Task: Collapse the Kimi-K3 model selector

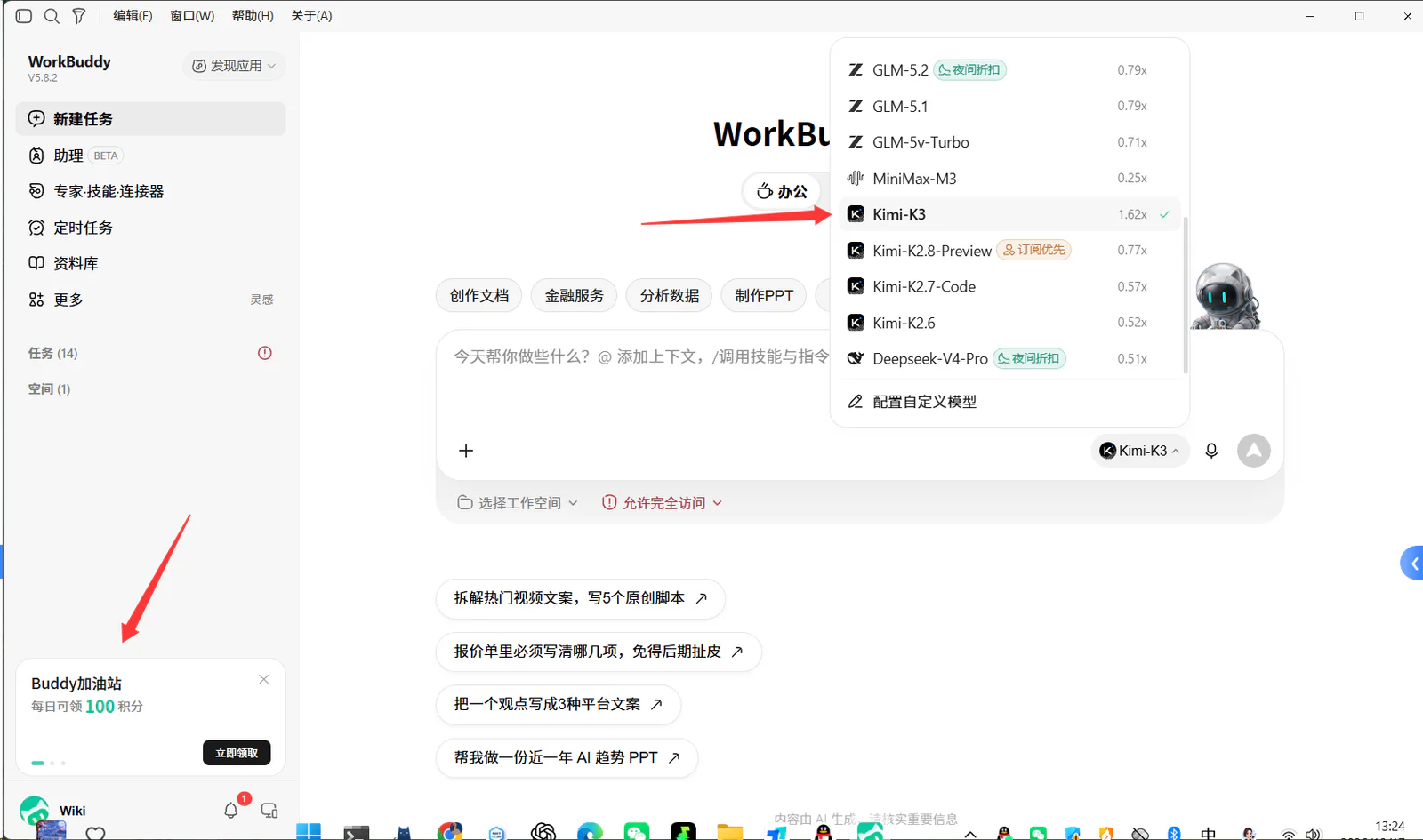Action: 1140,451
